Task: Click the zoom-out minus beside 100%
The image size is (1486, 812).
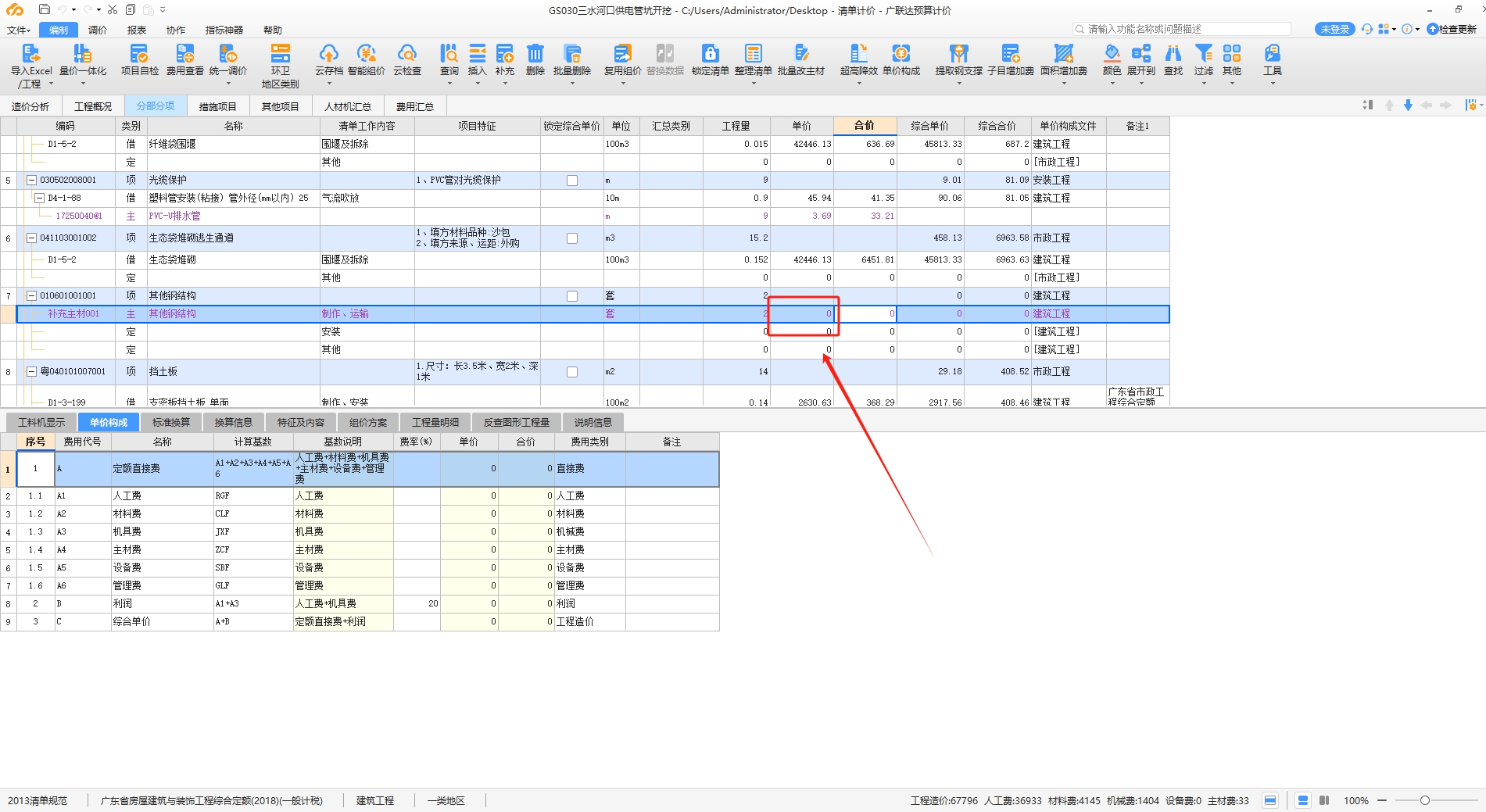Action: [1382, 800]
